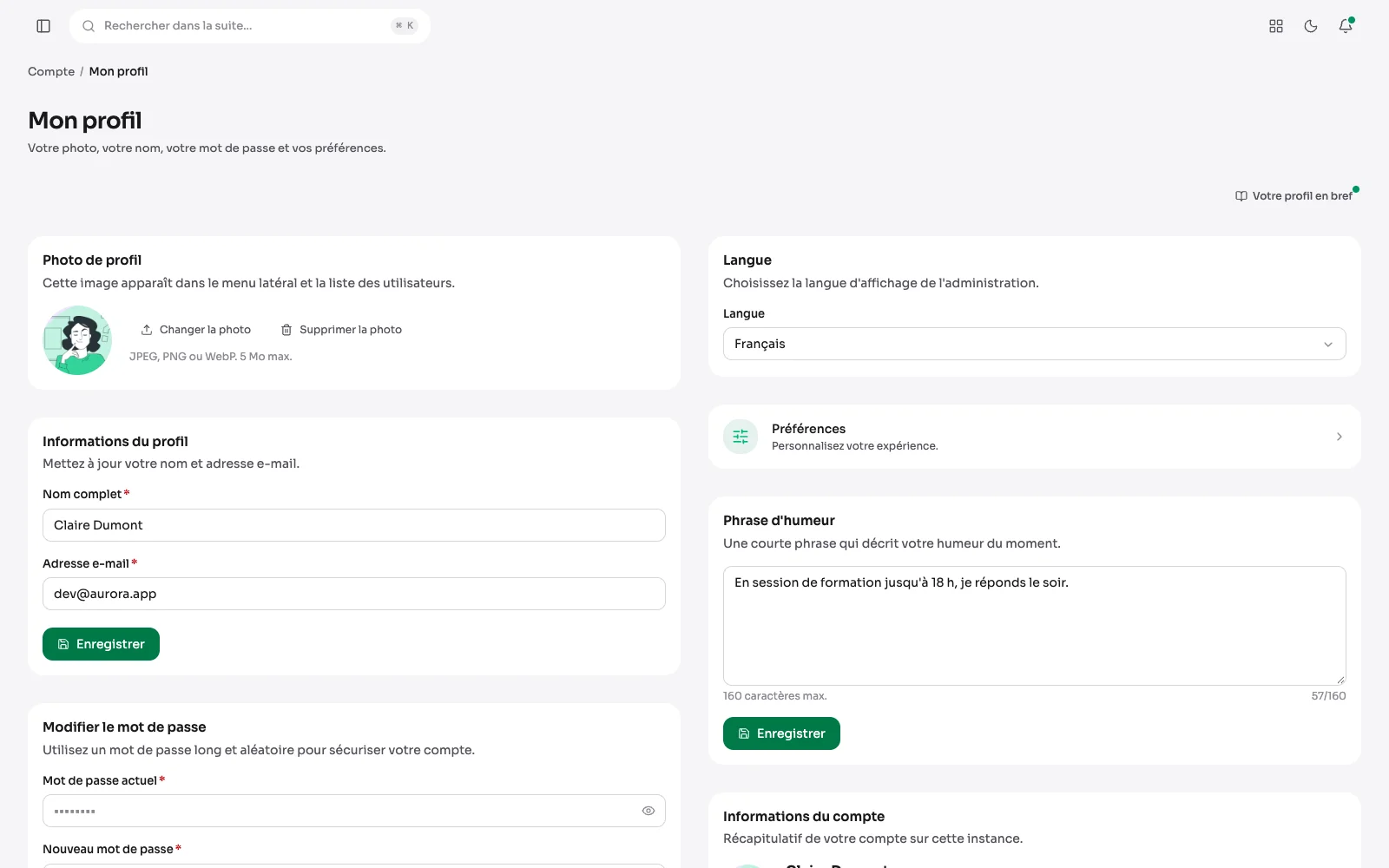Open the Votre profil en bref link
Viewport: 1389px width, 868px height.
1294,196
